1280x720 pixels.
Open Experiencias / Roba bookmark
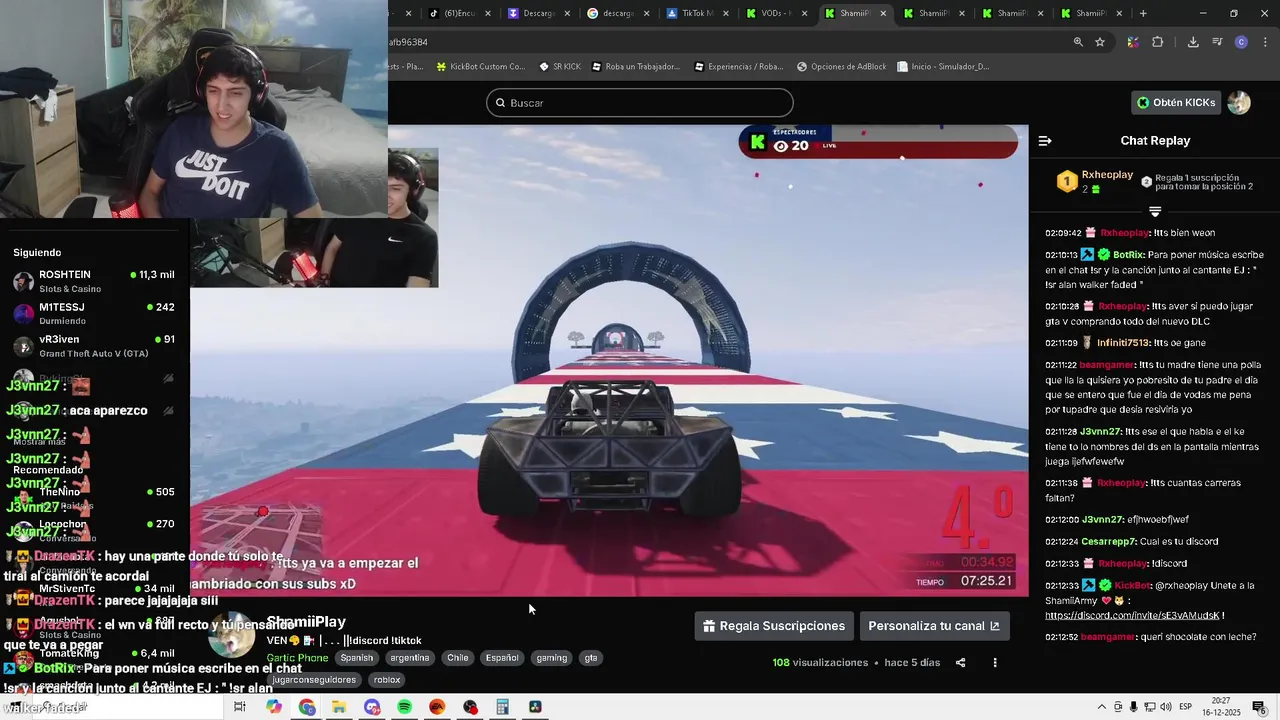point(738,67)
